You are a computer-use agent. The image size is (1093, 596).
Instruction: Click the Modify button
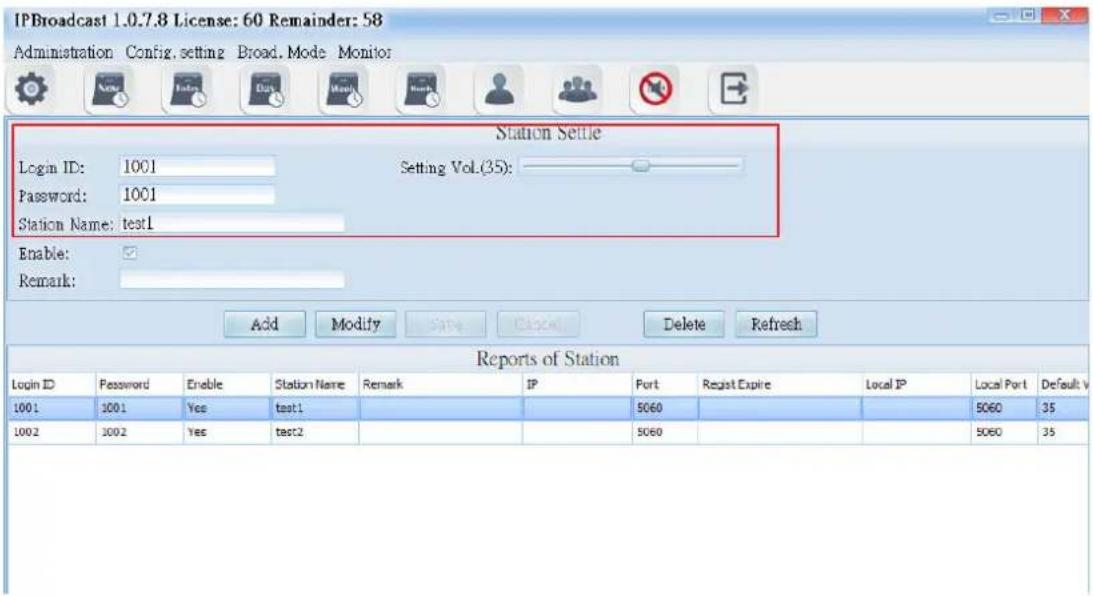click(x=356, y=324)
